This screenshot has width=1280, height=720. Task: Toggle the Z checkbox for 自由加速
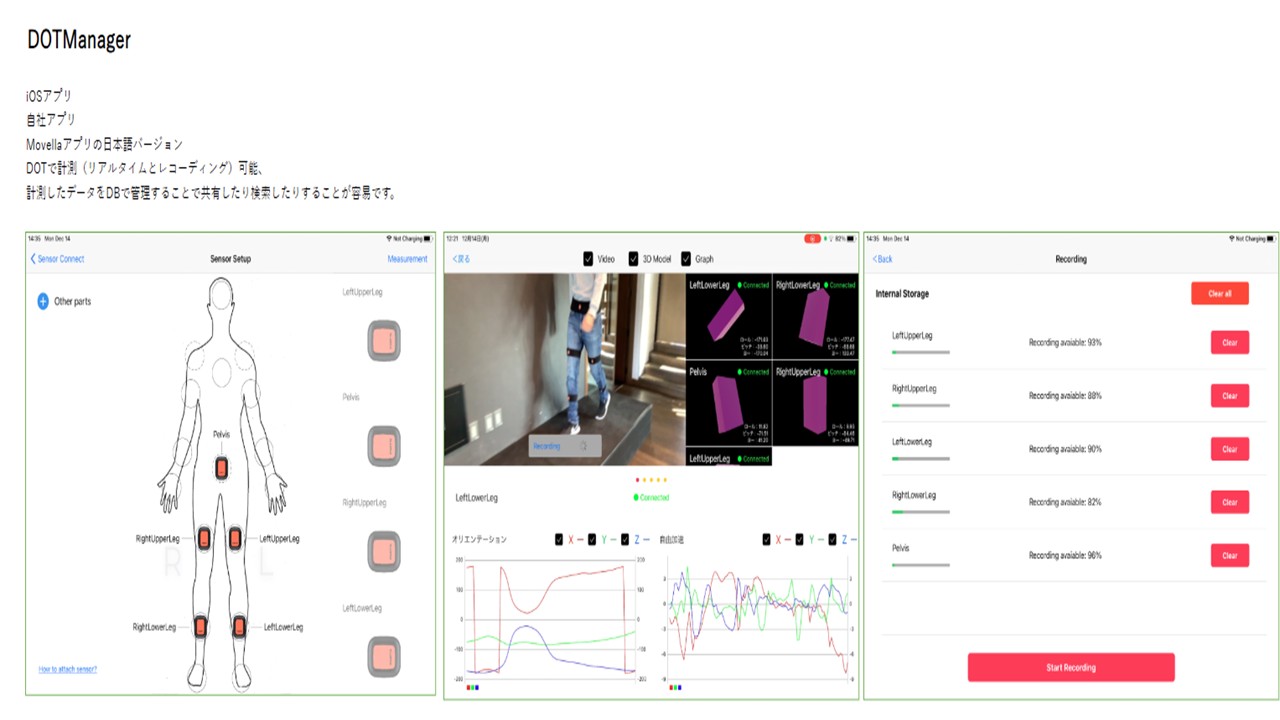(x=833, y=540)
